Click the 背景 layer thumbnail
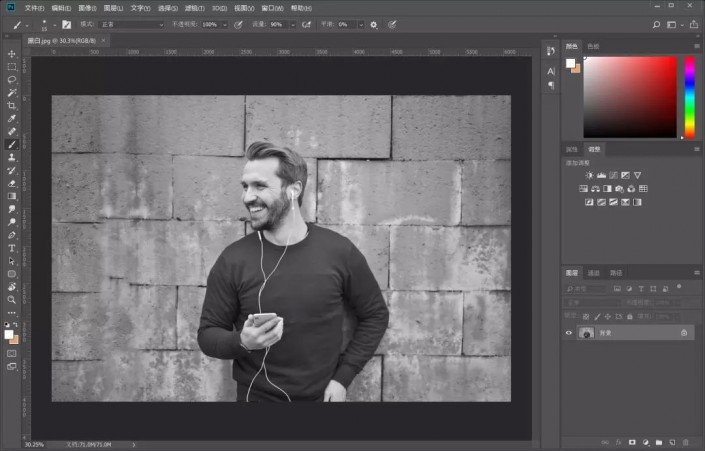 (x=586, y=332)
